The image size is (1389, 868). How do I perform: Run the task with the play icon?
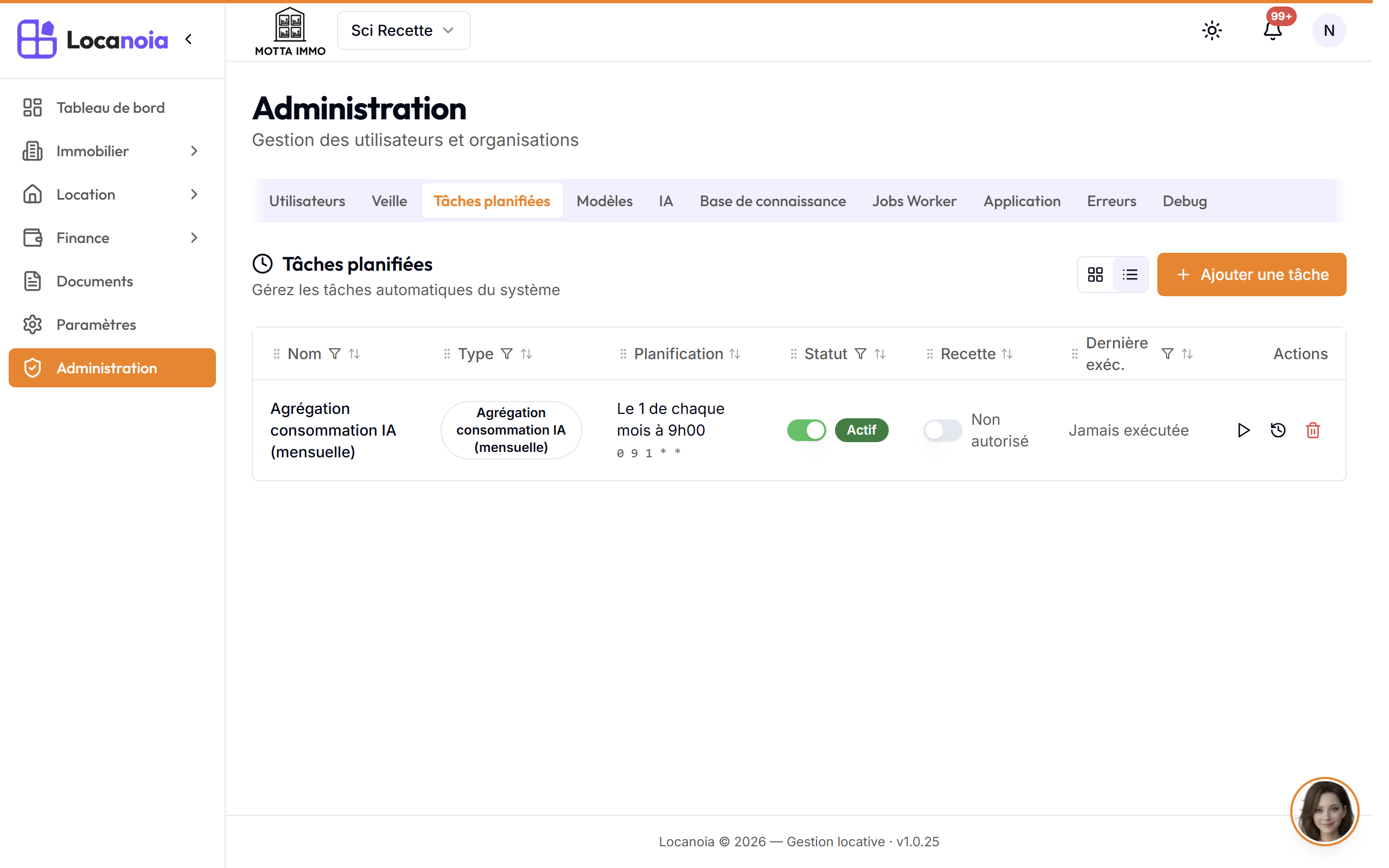click(1243, 430)
